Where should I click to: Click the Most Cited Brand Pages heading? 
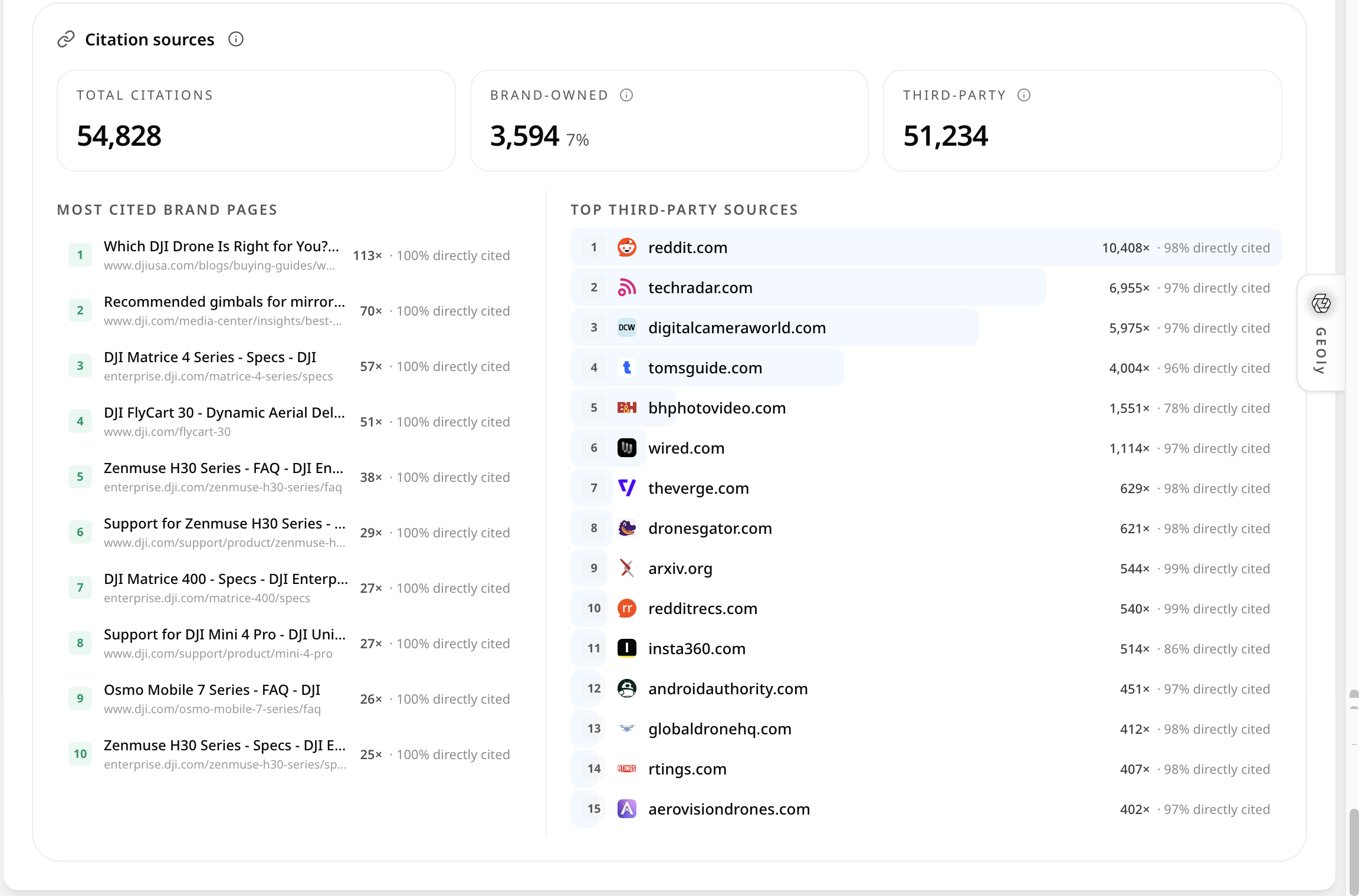(x=167, y=210)
